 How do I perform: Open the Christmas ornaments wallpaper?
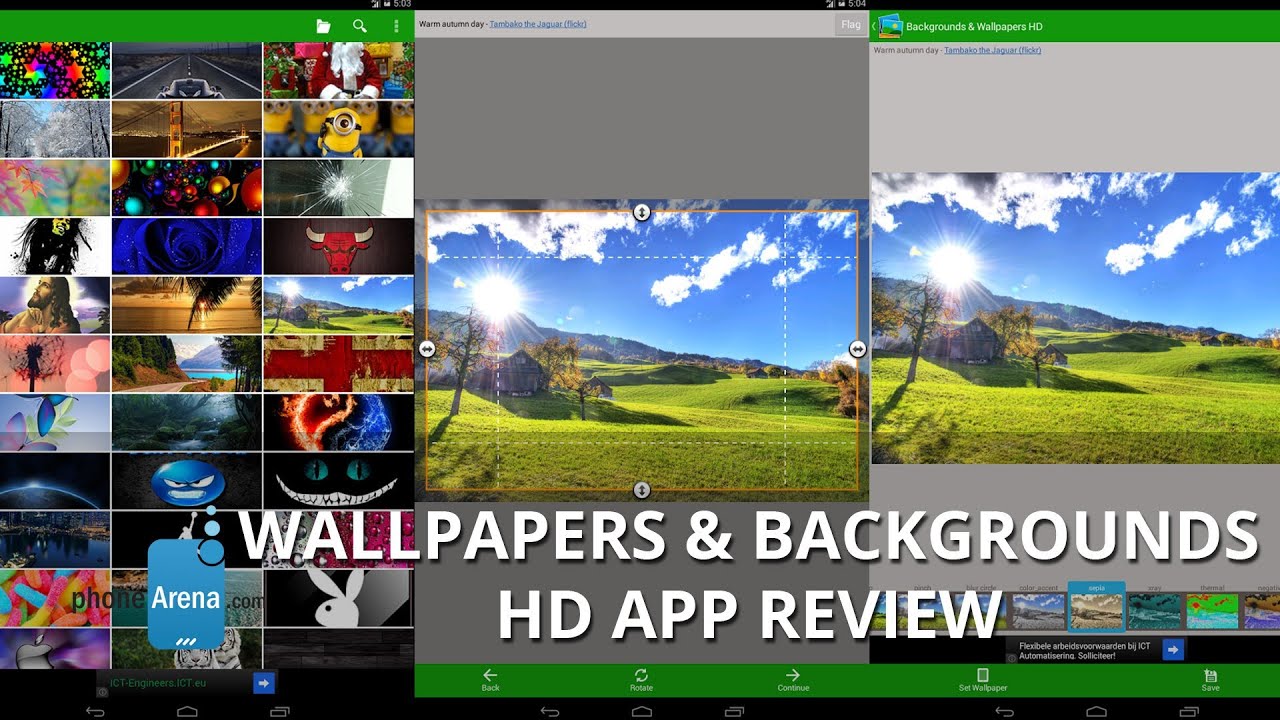(187, 188)
